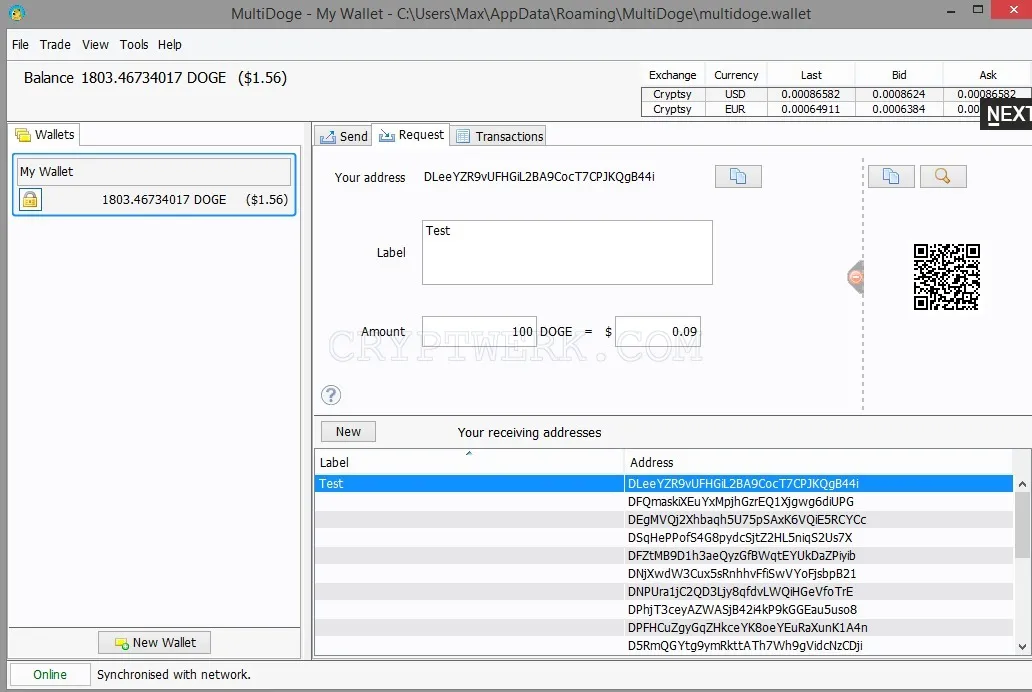Image resolution: width=1032 pixels, height=692 pixels.
Task: Select address DEgMVQj2Xhbaqh5U75pSAxK6VQiE5RCYCc
Action: click(663, 519)
